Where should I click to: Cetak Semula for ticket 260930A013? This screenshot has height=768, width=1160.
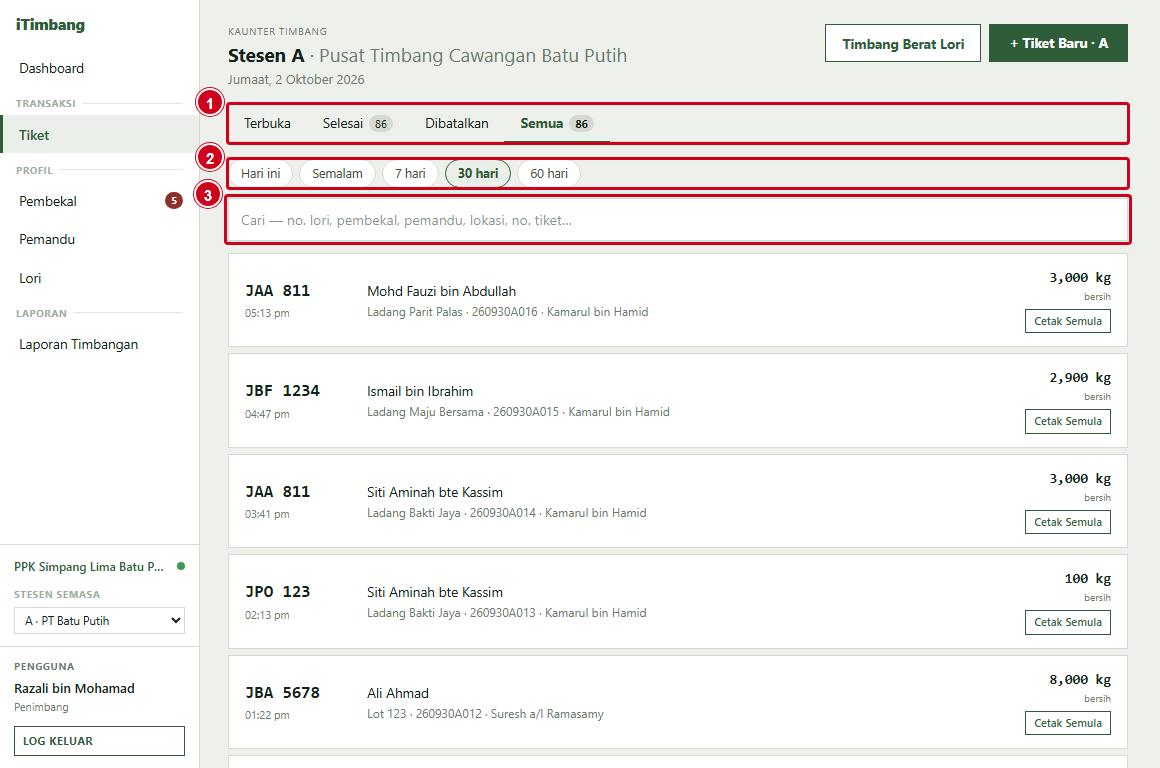coord(1068,622)
